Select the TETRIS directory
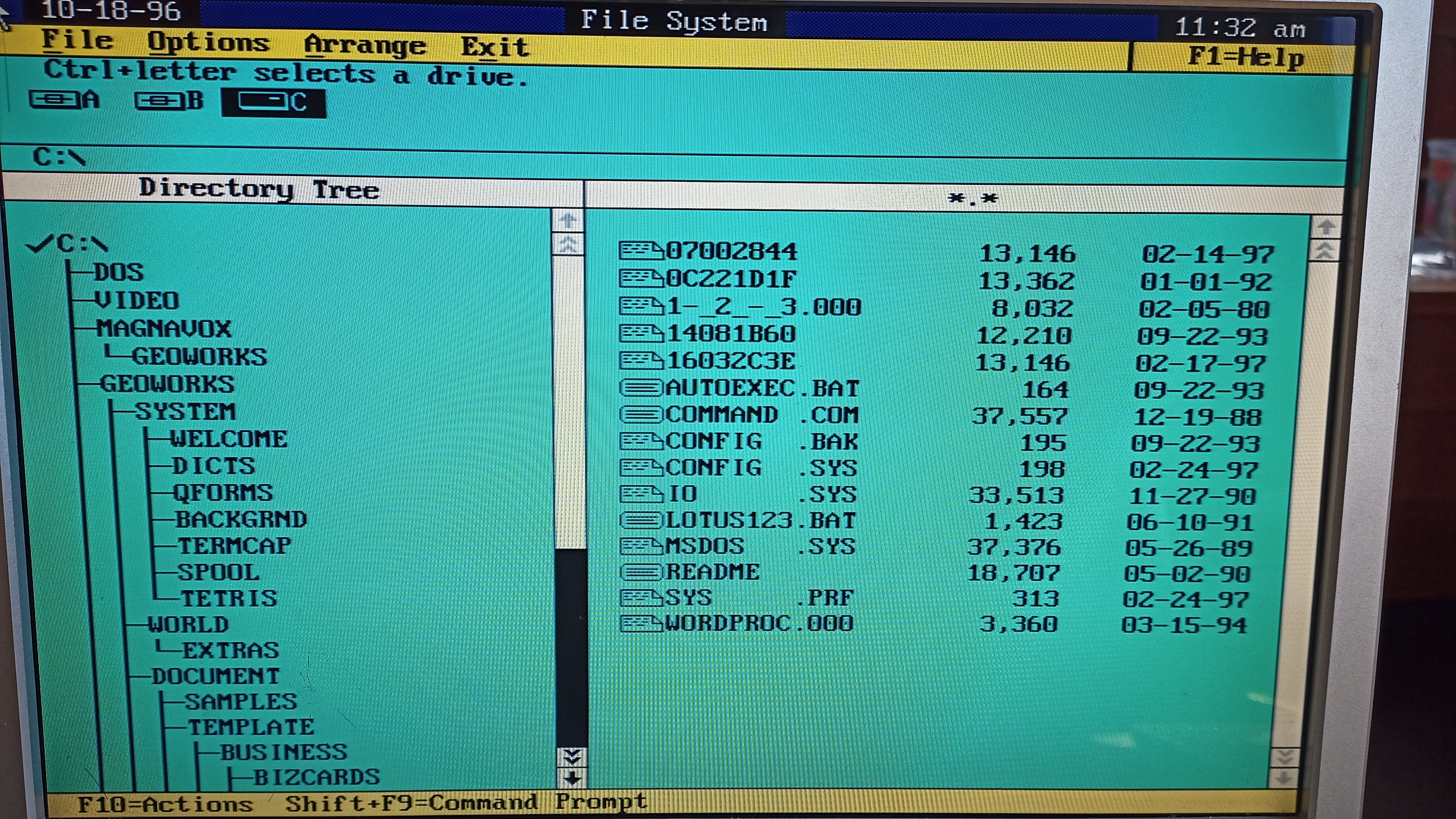This screenshot has width=1456, height=819. pos(229,599)
